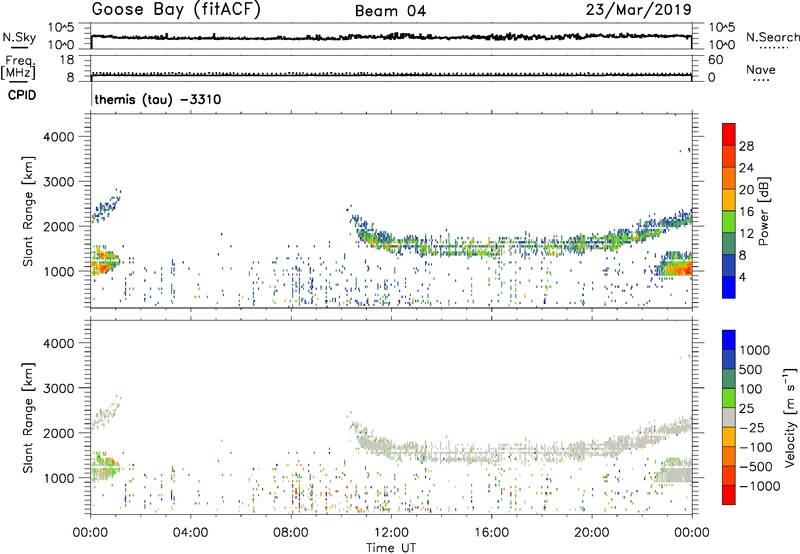Click the "16" Power colorbar tick label

[x=746, y=212]
